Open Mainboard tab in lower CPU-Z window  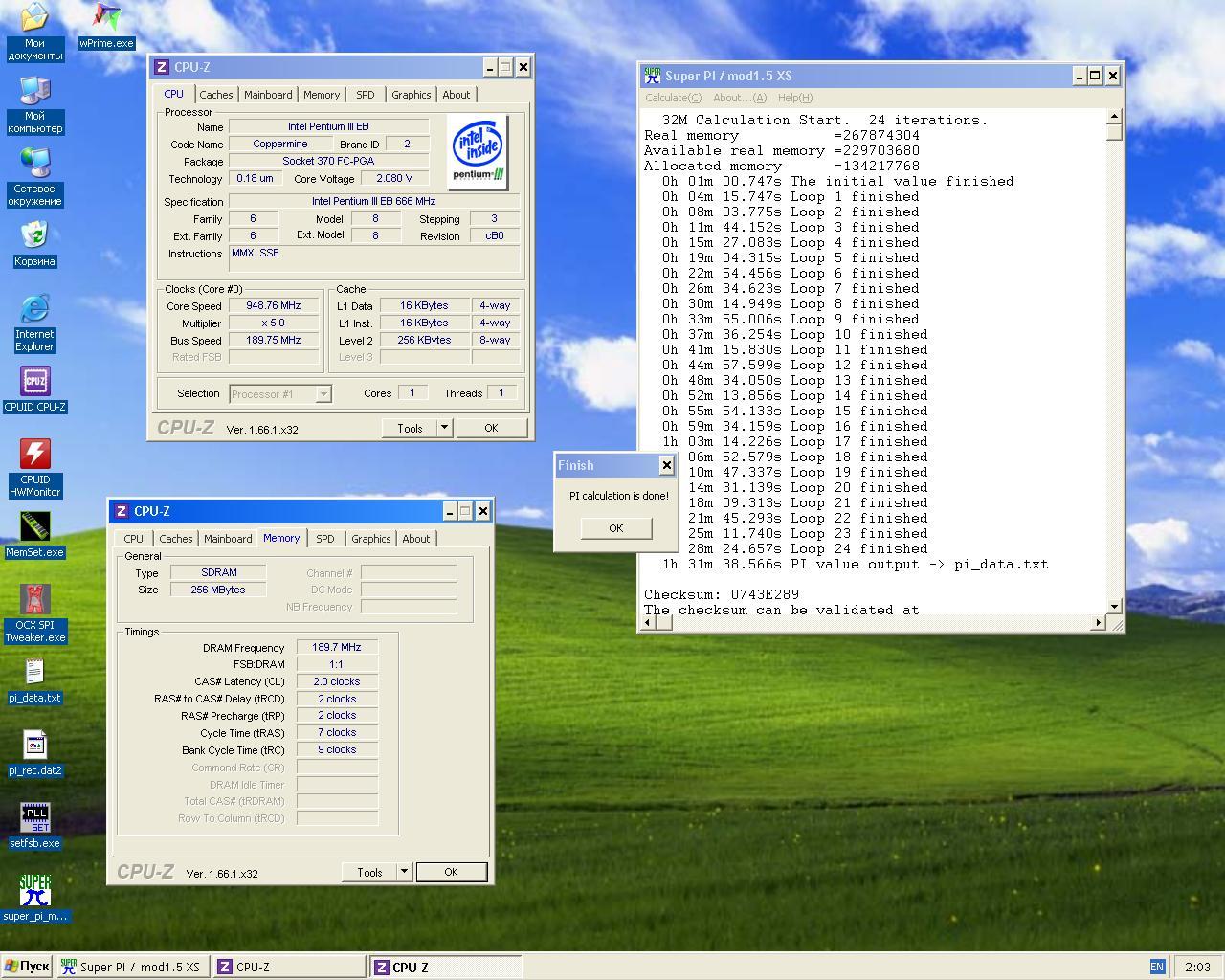228,539
